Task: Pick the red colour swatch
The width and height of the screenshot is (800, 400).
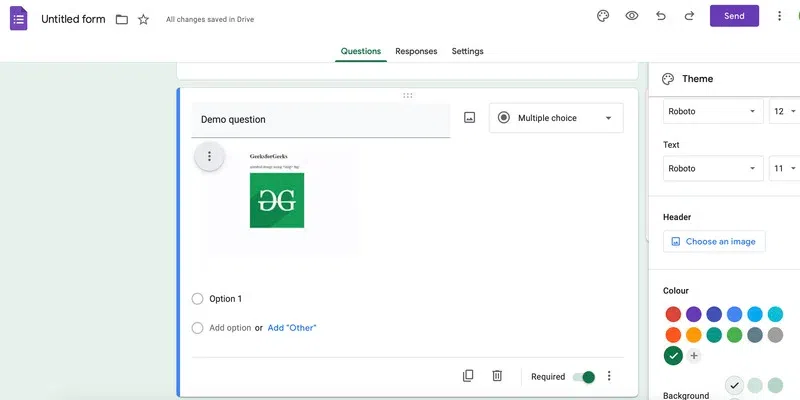Action: coord(673,314)
